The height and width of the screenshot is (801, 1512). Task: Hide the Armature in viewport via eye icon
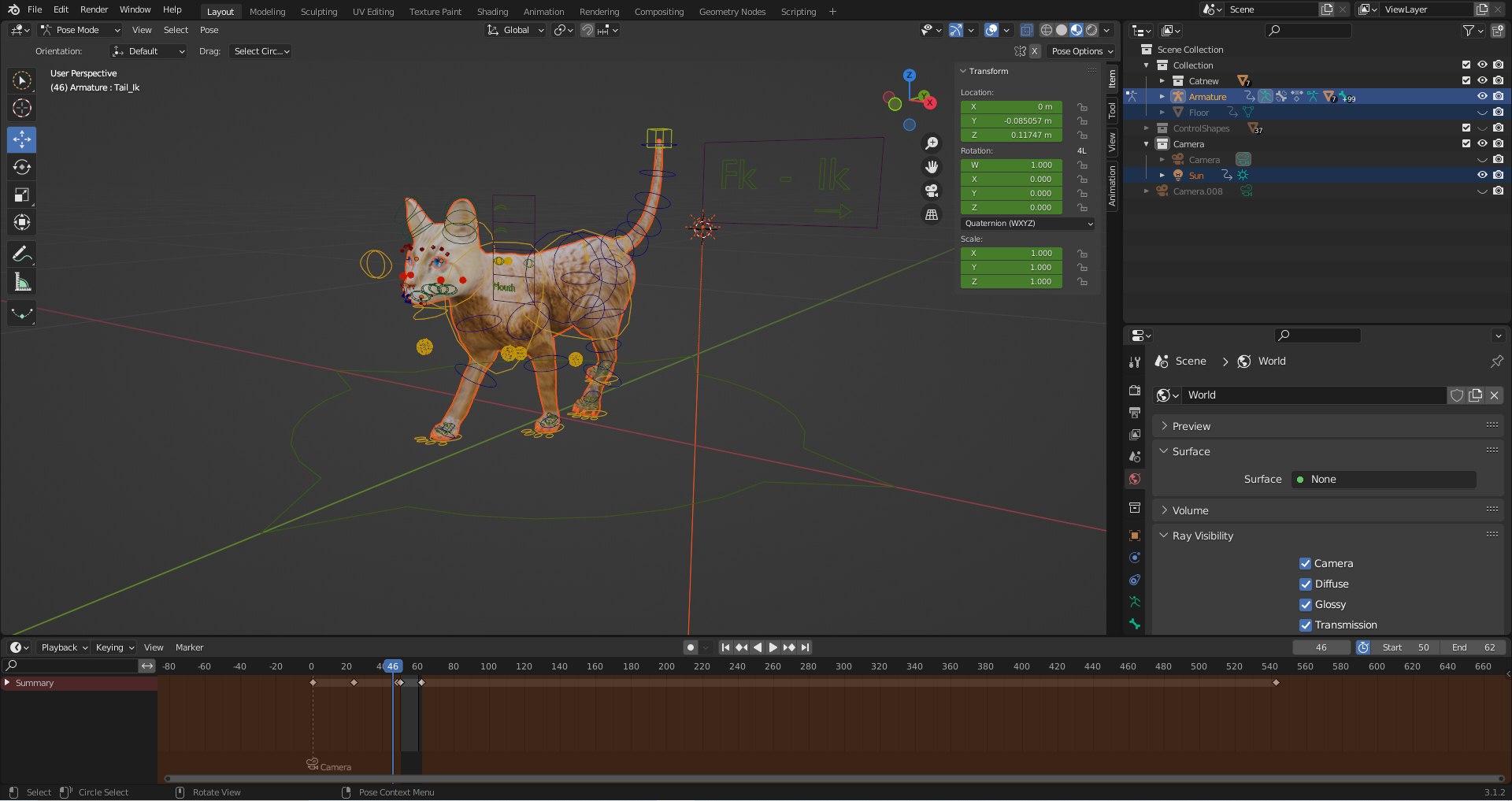tap(1481, 96)
